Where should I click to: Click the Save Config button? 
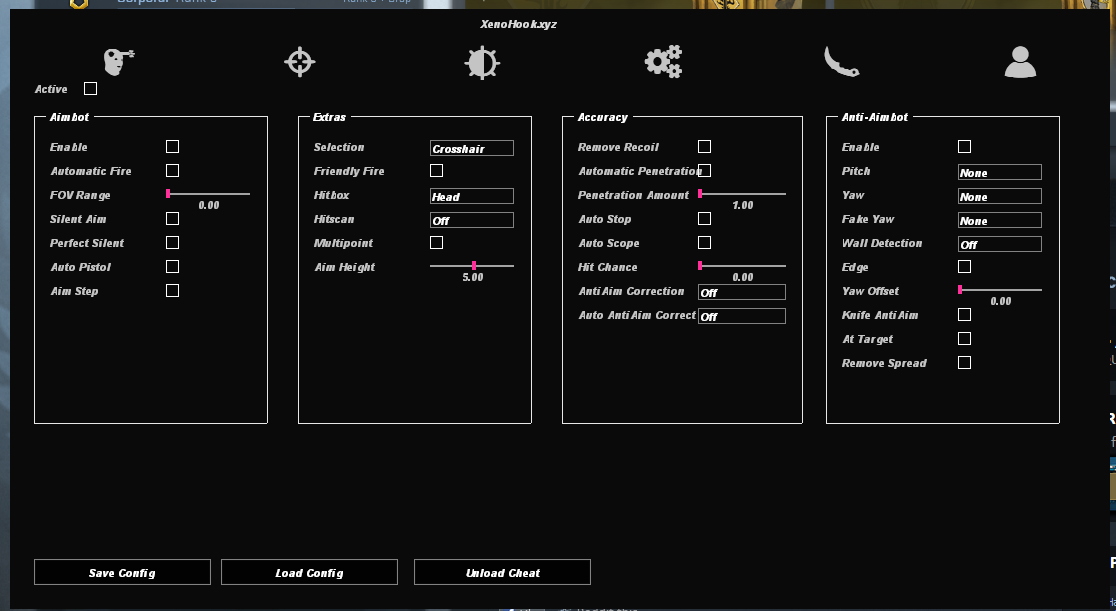click(122, 572)
